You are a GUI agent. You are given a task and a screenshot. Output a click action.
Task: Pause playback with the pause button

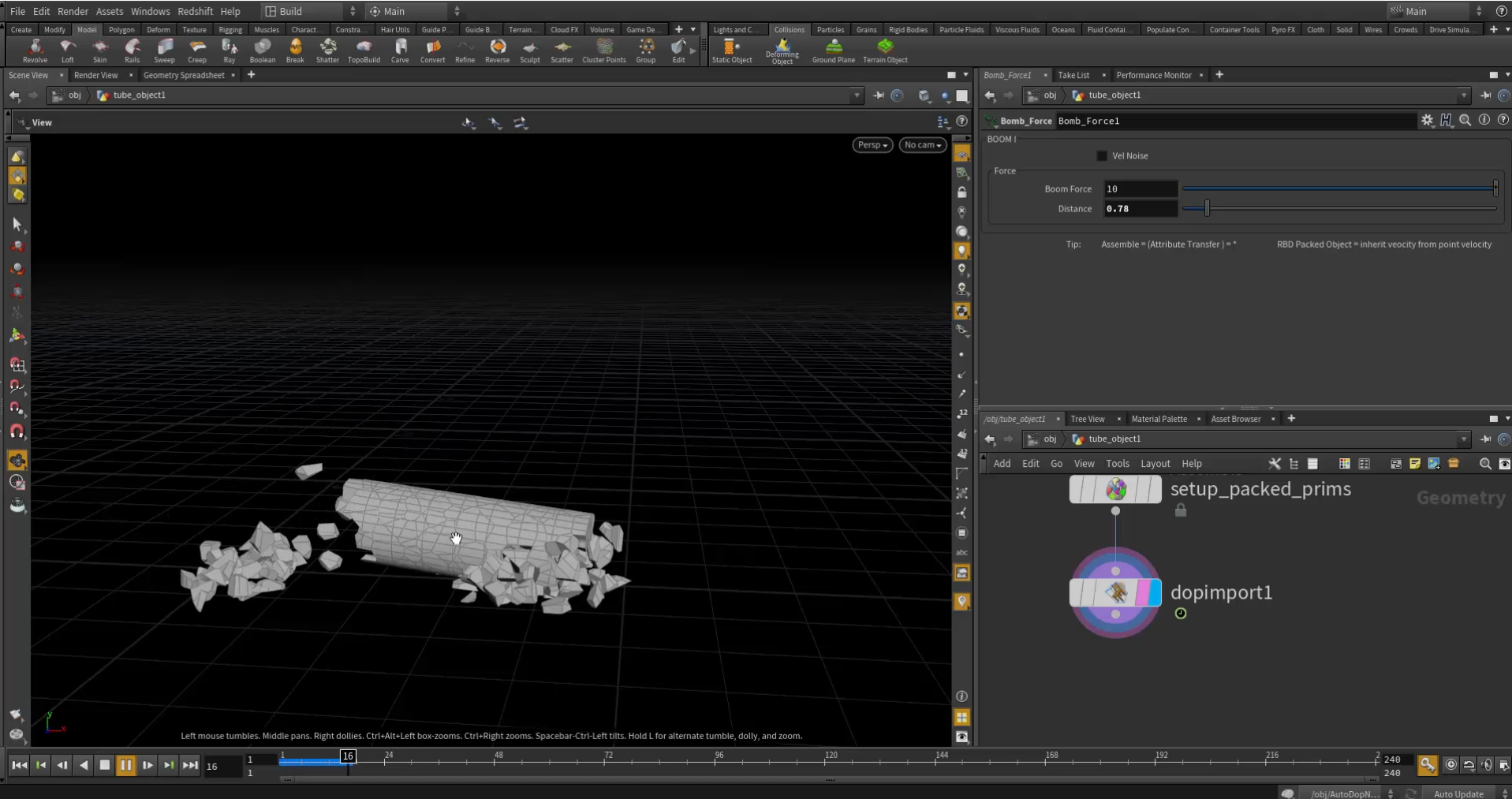(x=125, y=765)
